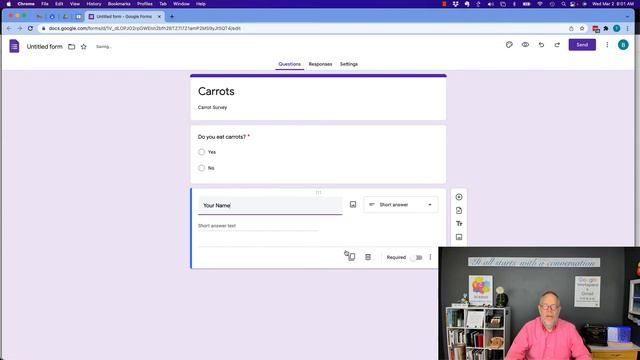The image size is (640, 360).
Task: Open the Google account avatar
Action: coord(623,45)
